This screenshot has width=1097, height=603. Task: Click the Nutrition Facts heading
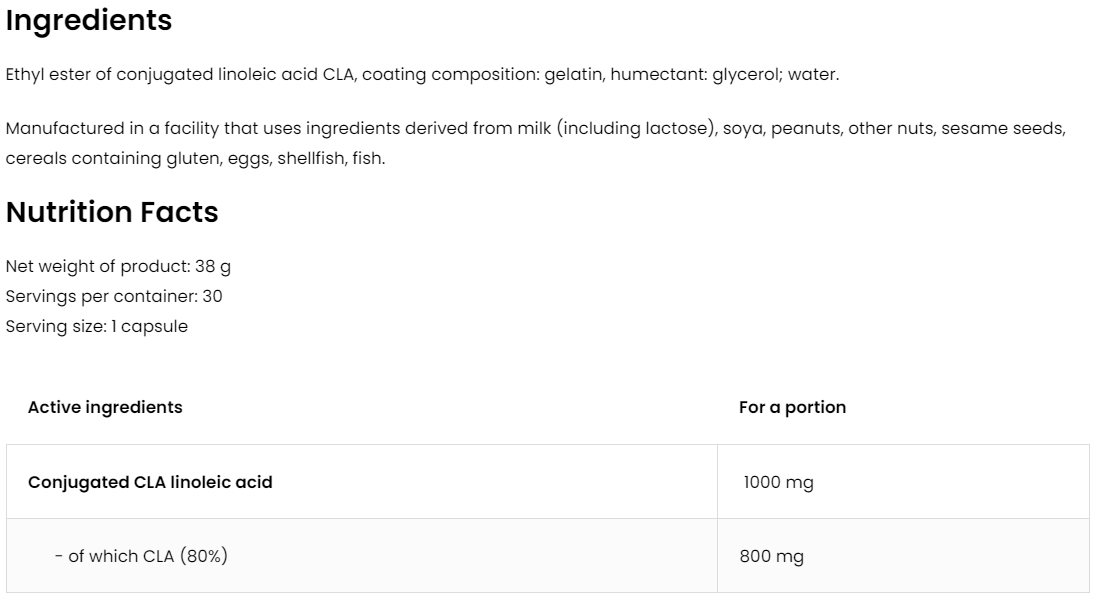(112, 212)
